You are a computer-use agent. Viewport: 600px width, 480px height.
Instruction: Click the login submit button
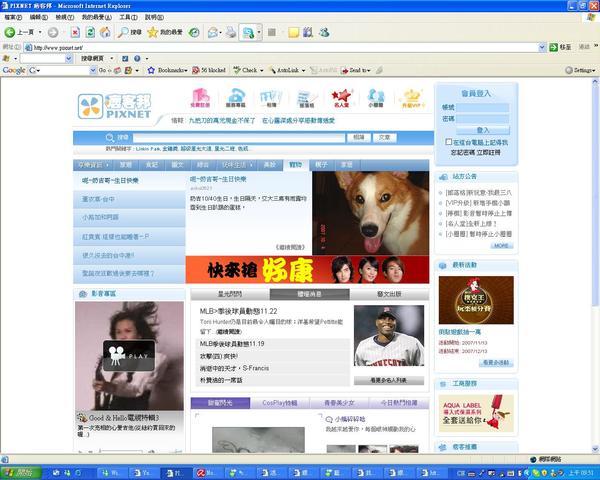(483, 130)
